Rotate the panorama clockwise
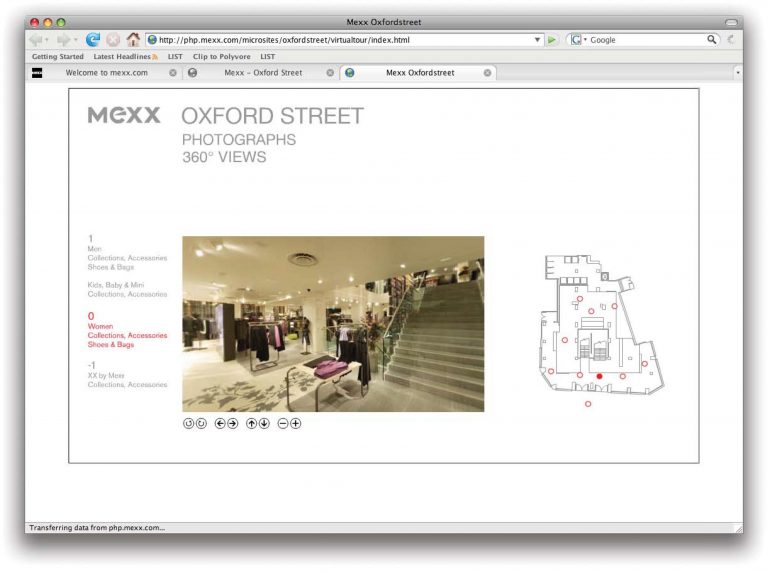This screenshot has height=572, width=768. (201, 423)
